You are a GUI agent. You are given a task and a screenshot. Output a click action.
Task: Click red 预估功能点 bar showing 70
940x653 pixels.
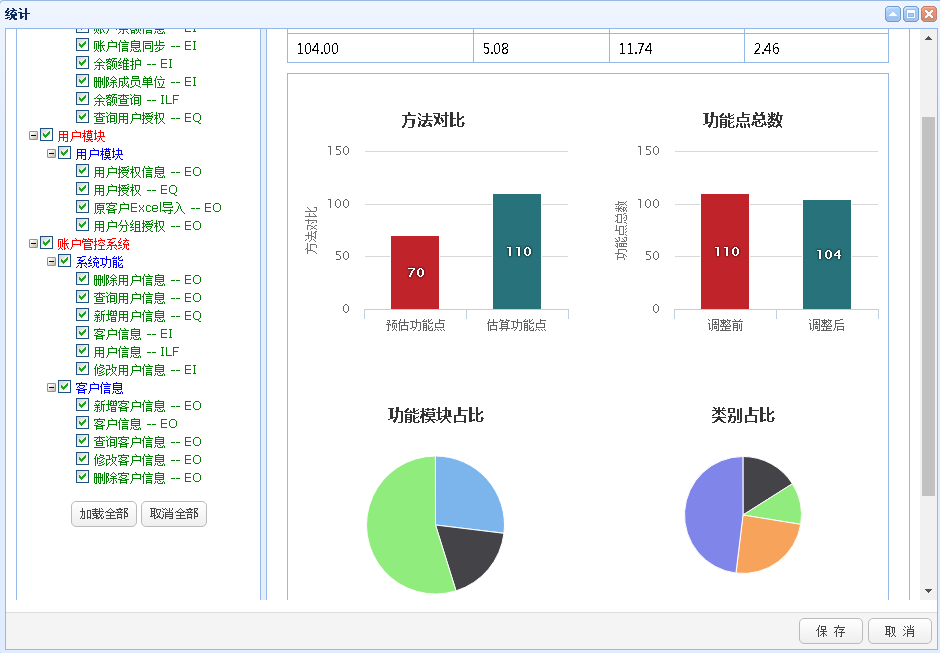415,272
